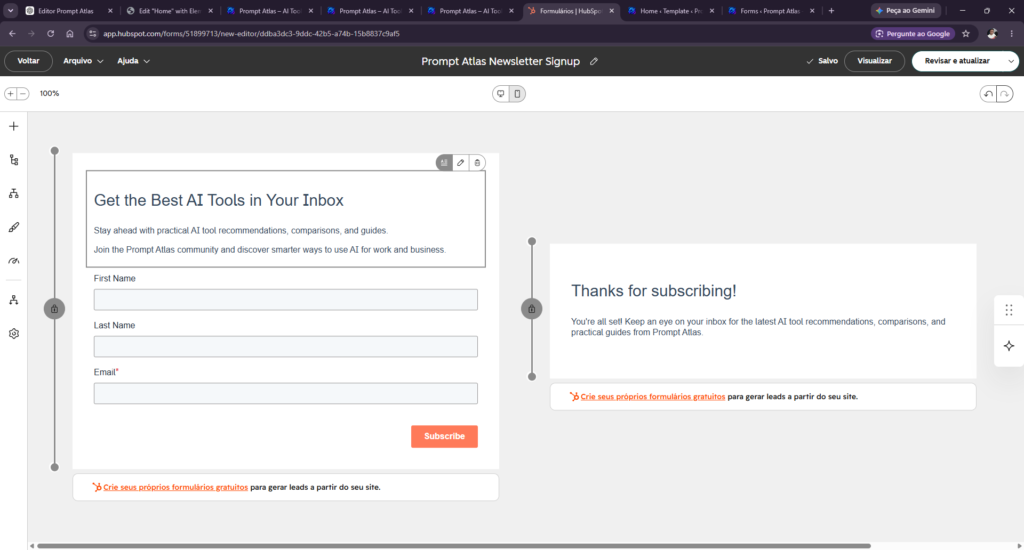Image resolution: width=1024 pixels, height=550 pixels.
Task: Open the AI sparkle icon on right panel
Action: (1009, 346)
